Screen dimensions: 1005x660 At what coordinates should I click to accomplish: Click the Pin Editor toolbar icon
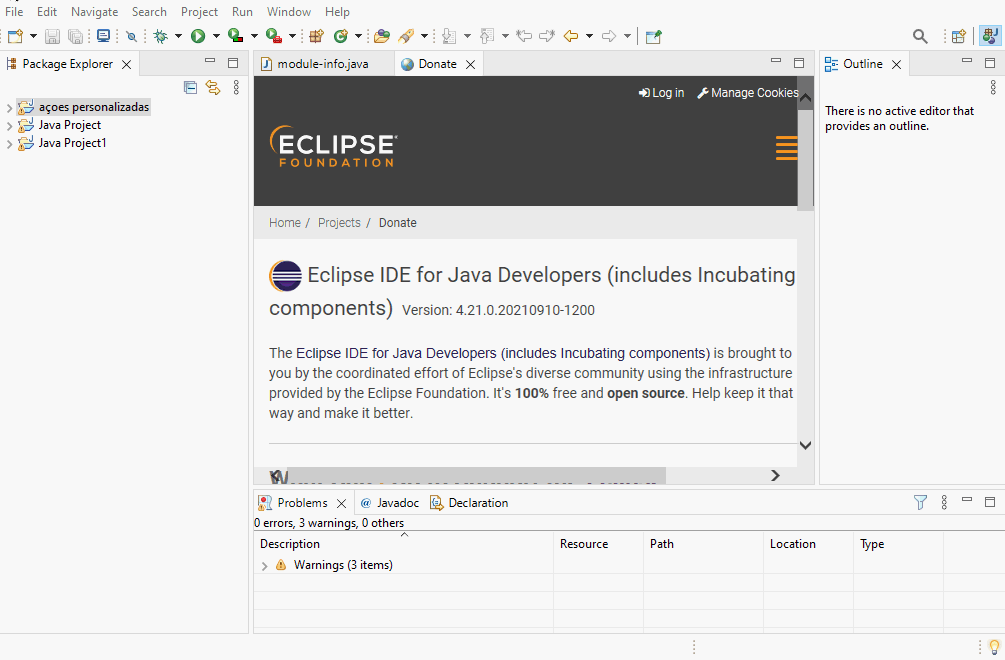pyautogui.click(x=654, y=37)
